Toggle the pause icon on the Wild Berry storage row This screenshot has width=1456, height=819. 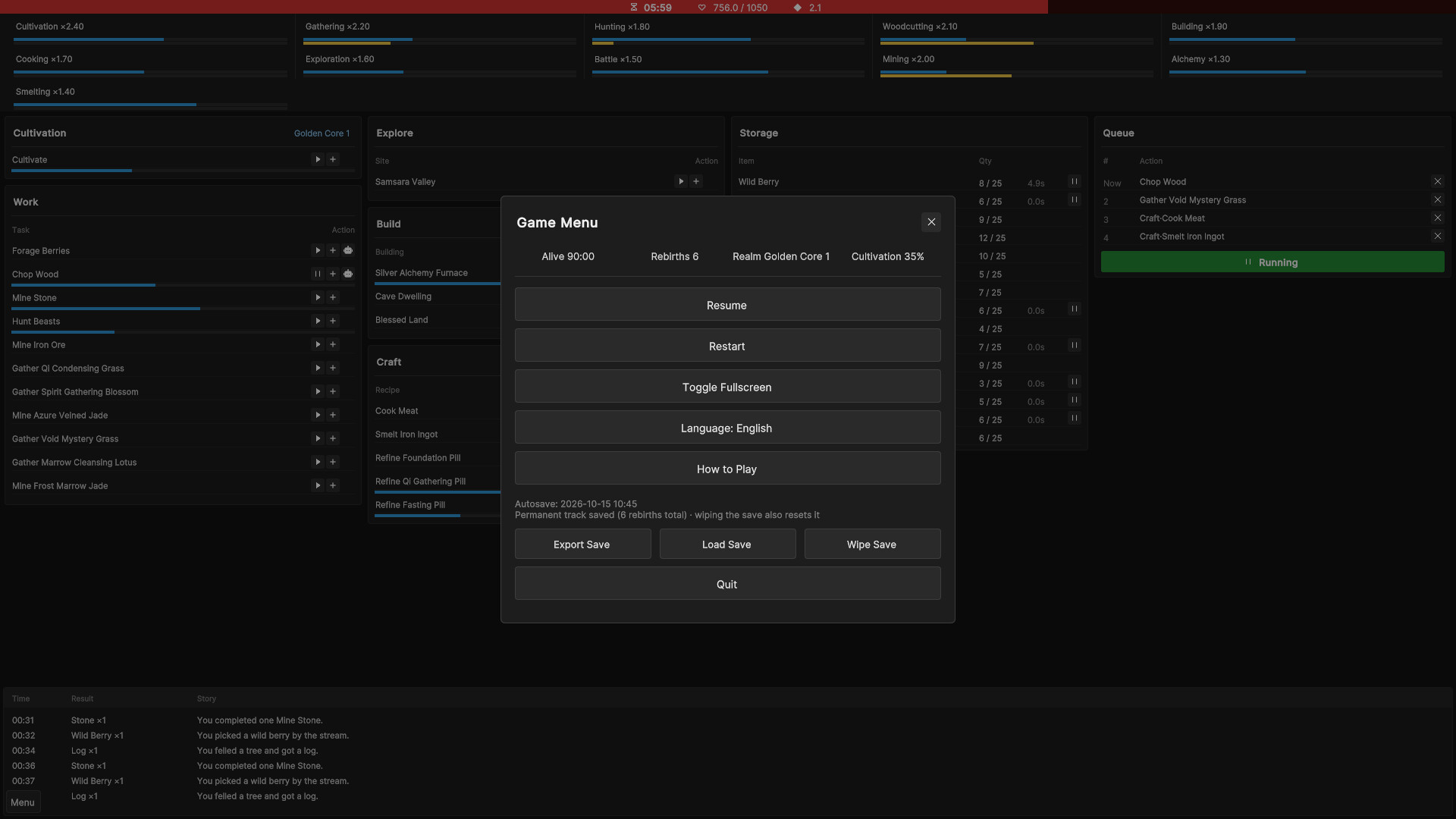click(x=1074, y=181)
